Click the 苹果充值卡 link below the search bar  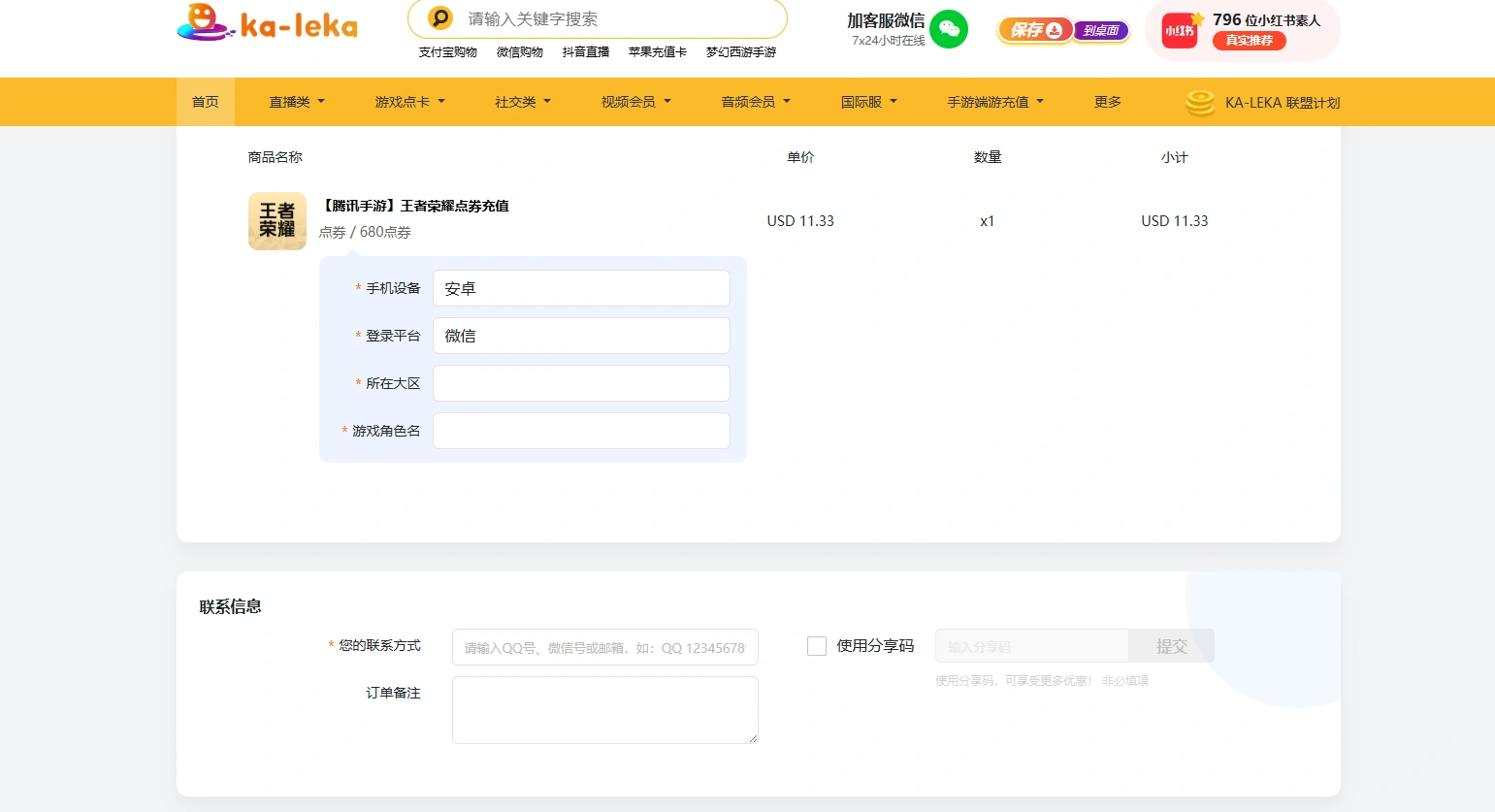[657, 52]
